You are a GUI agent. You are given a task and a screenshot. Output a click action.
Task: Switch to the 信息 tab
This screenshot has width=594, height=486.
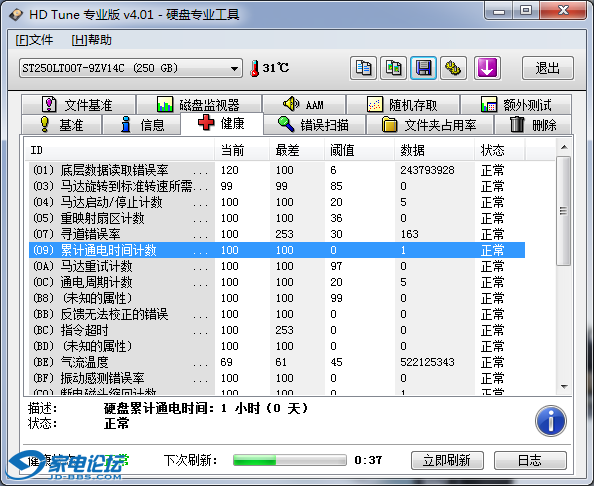(x=142, y=125)
